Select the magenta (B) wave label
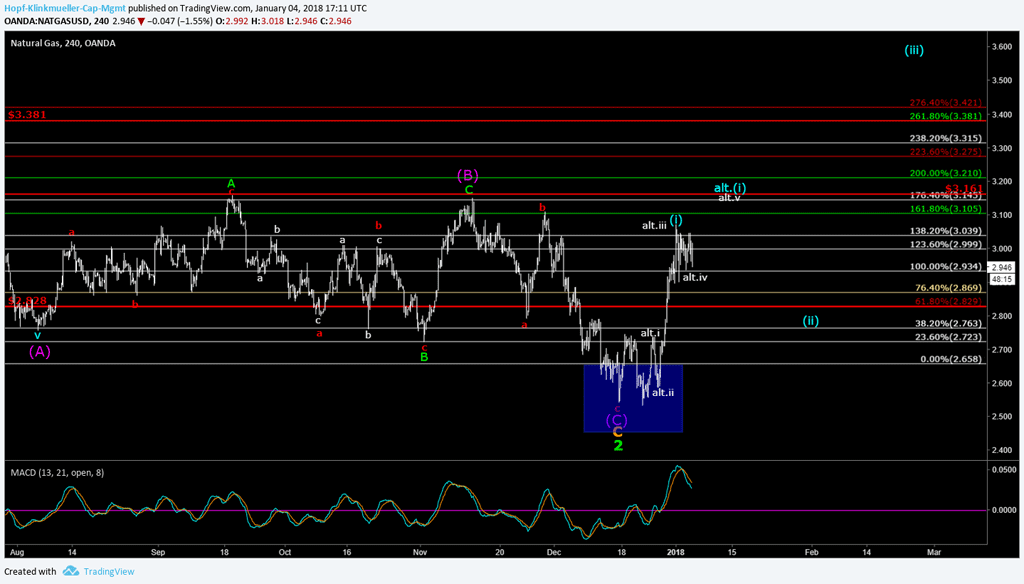The height and width of the screenshot is (584, 1024). tap(467, 175)
